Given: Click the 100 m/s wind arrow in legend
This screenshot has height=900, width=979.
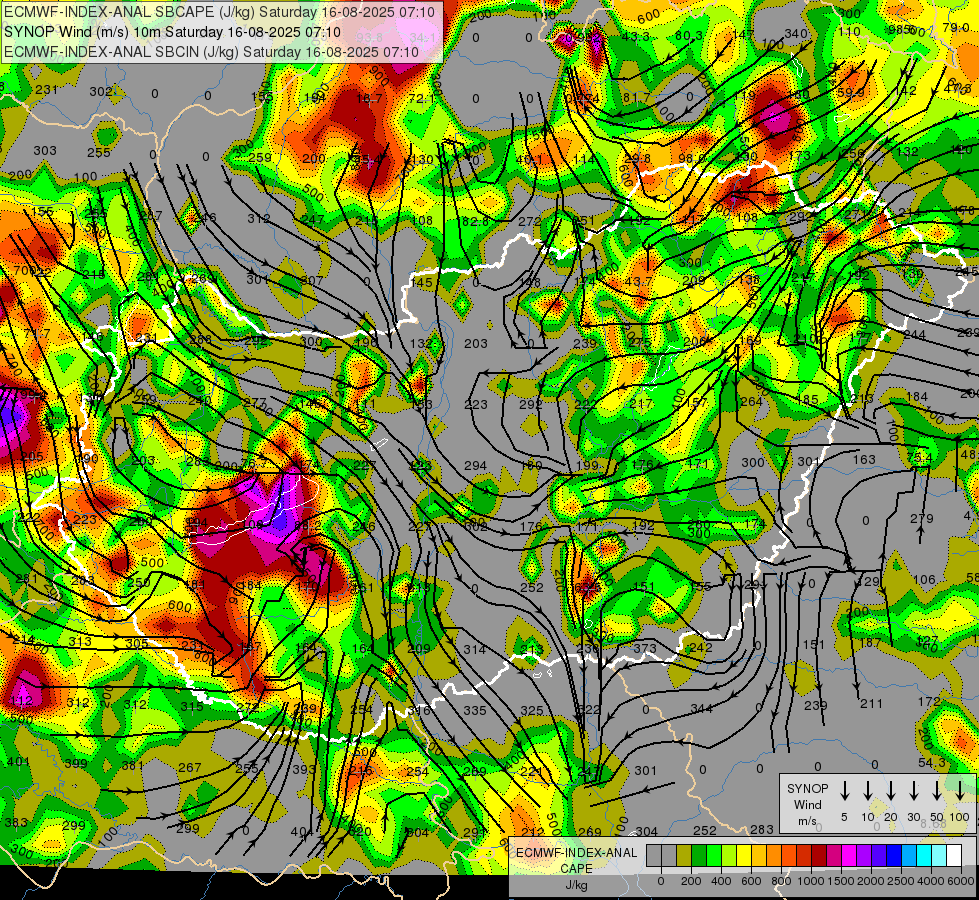Looking at the screenshot, I should click(960, 790).
